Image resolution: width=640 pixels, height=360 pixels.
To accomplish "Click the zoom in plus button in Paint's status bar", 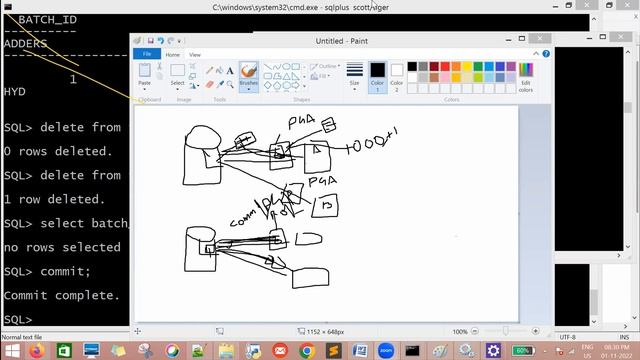I will [536, 331].
